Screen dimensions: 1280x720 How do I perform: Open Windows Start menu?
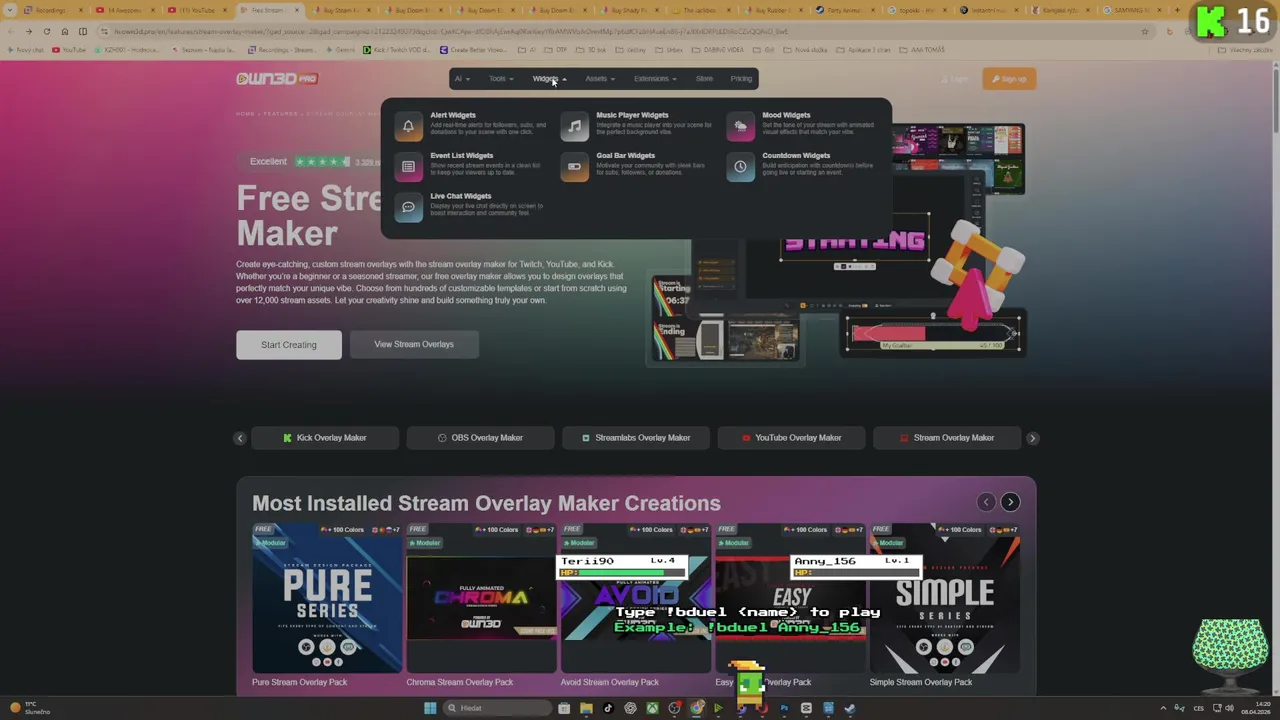coord(430,708)
